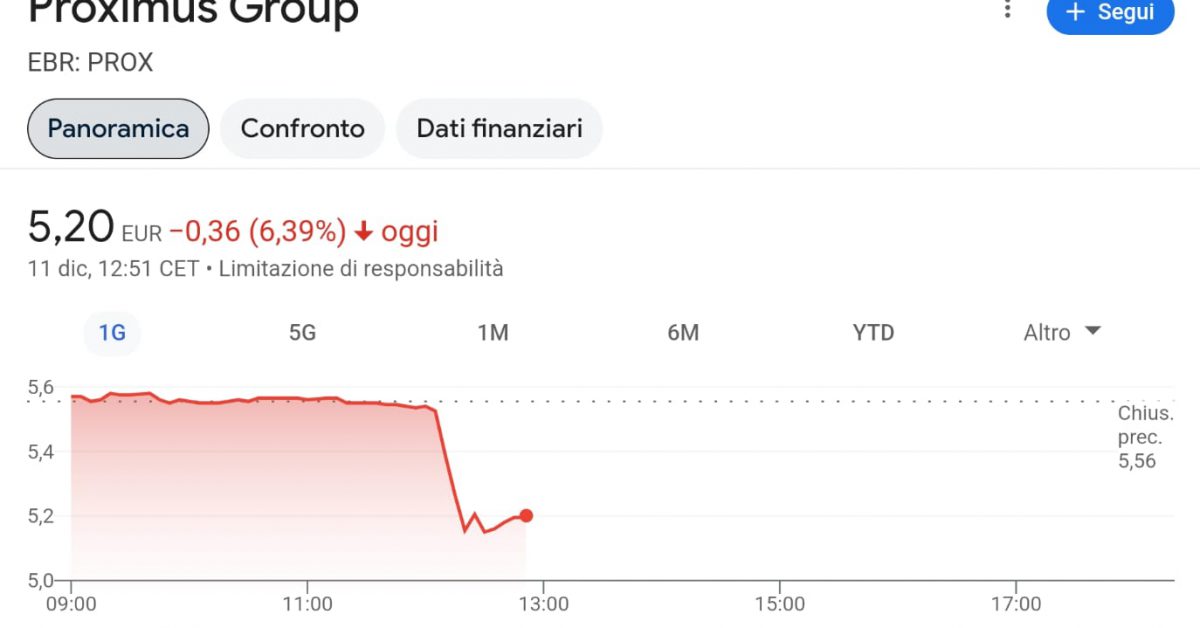Click the Proximus Group title

tap(192, 12)
